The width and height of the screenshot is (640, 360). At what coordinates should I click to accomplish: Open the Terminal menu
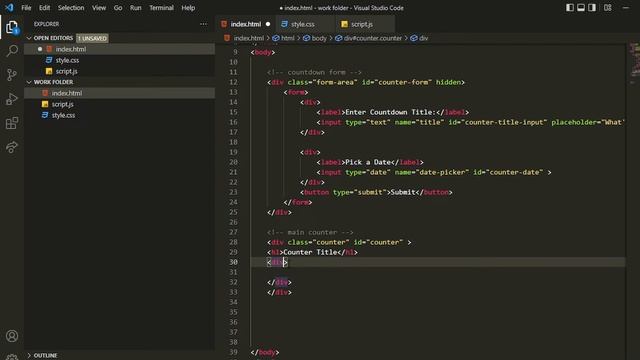tap(161, 8)
